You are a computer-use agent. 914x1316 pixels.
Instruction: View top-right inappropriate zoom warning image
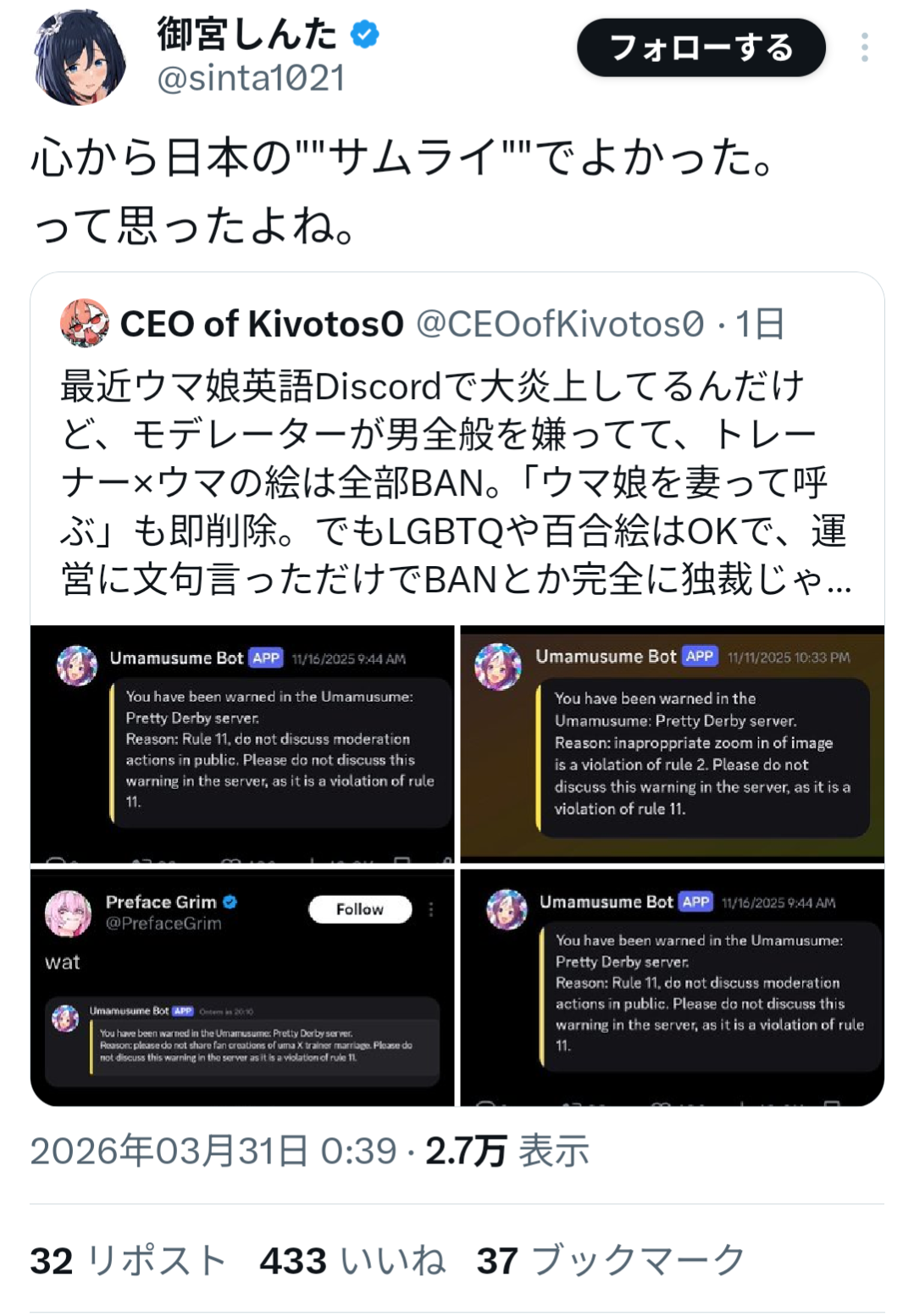click(673, 744)
